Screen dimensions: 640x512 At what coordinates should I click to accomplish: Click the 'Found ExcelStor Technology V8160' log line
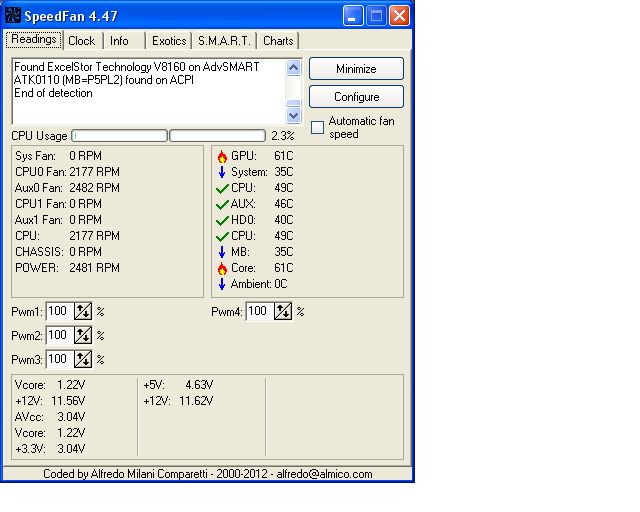pos(136,67)
